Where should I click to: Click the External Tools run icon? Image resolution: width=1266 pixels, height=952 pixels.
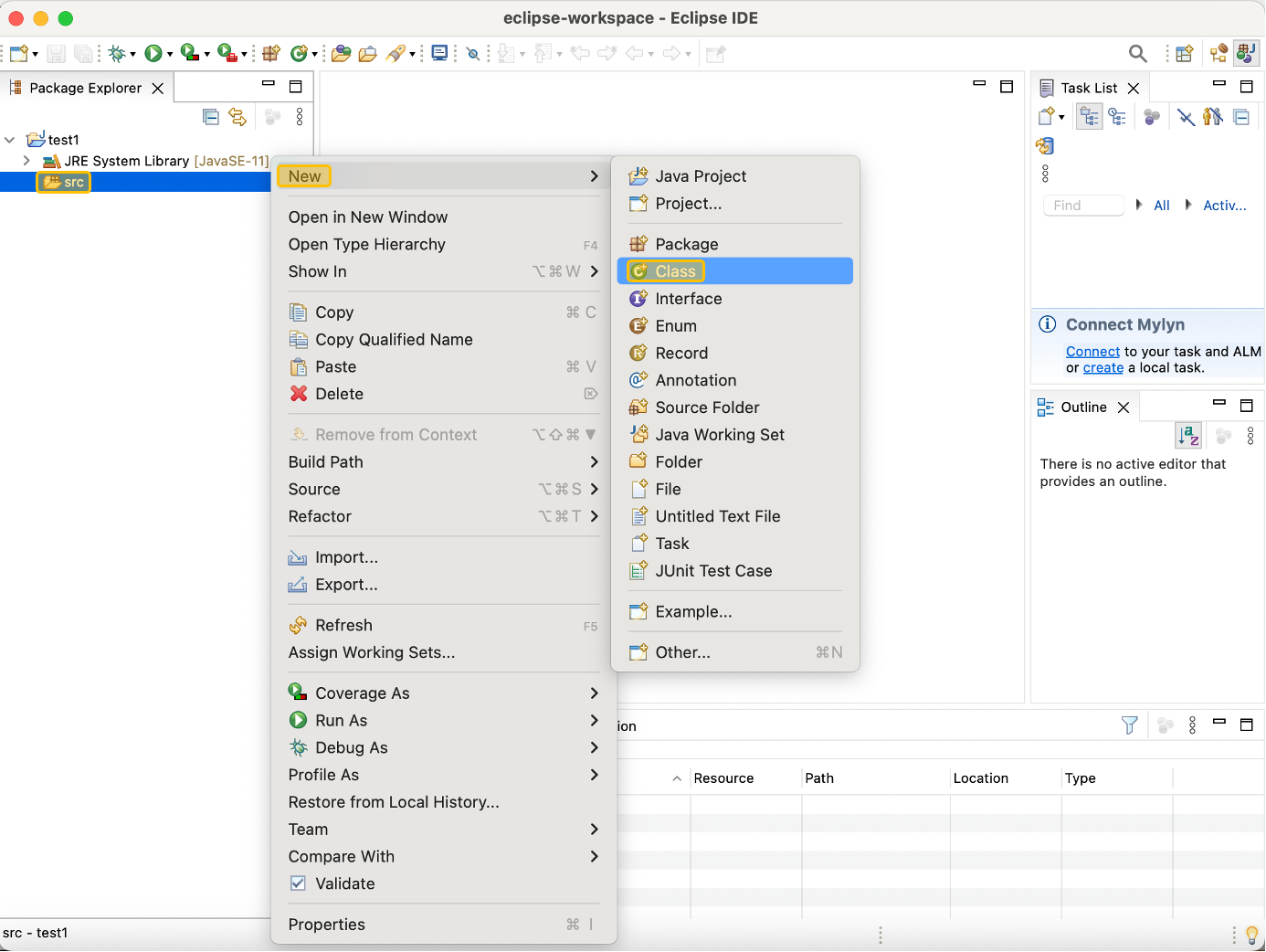click(227, 53)
